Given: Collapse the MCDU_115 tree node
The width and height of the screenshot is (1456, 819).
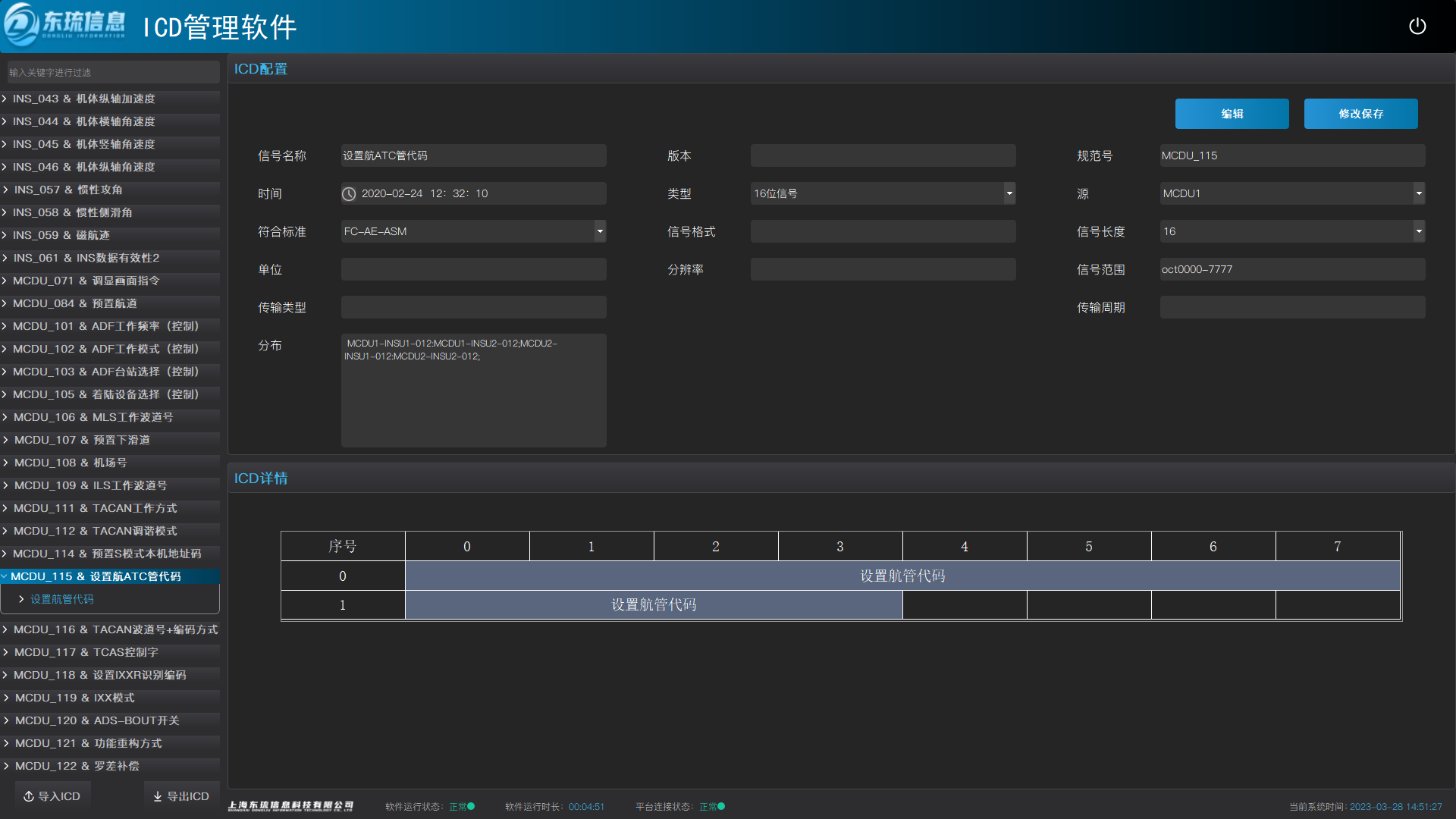Looking at the screenshot, I should pyautogui.click(x=5, y=576).
